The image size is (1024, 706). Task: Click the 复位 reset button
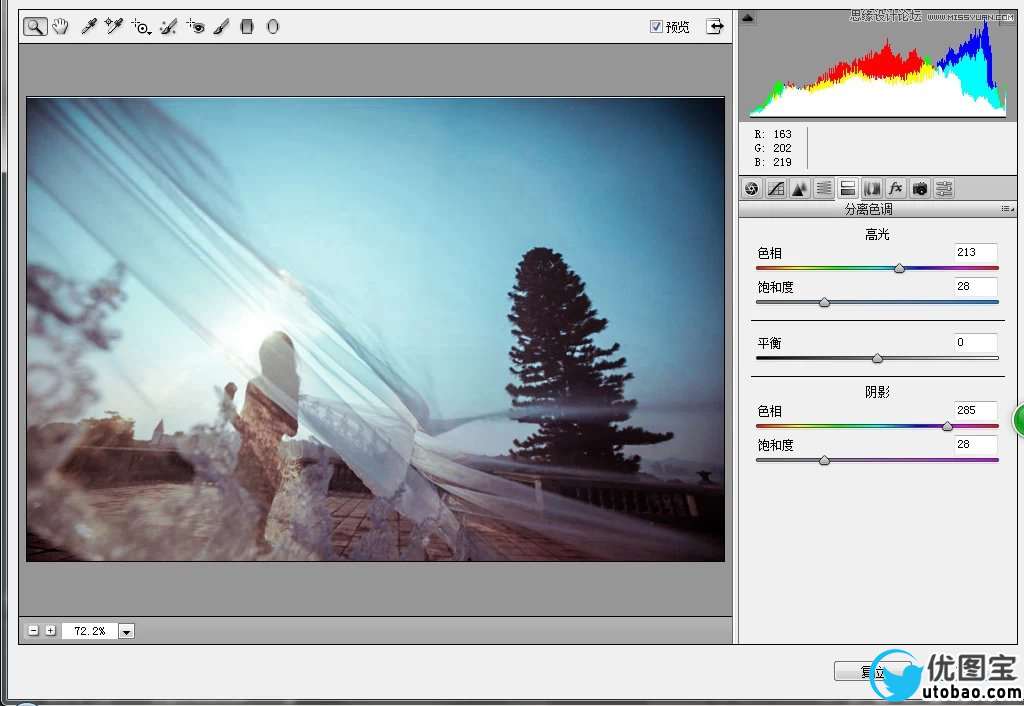click(872, 671)
